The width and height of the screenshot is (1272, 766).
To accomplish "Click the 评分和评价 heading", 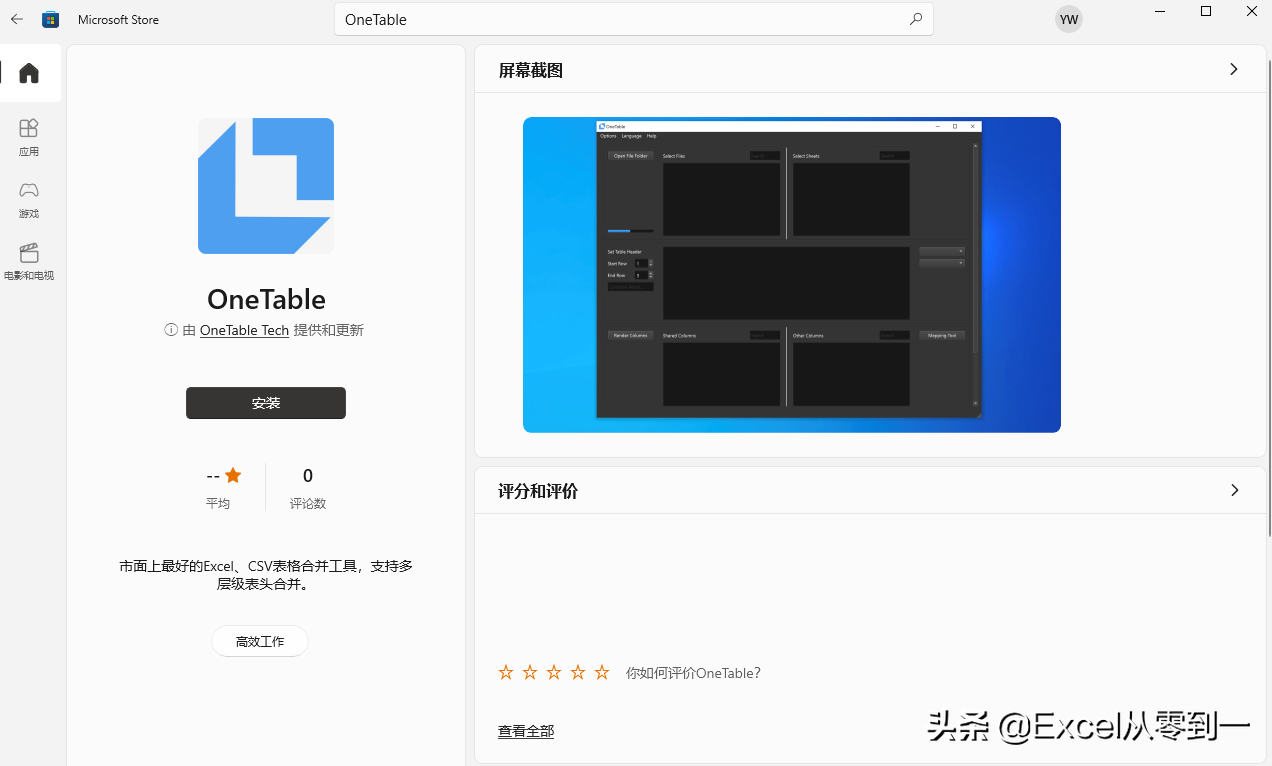I will coord(538,491).
